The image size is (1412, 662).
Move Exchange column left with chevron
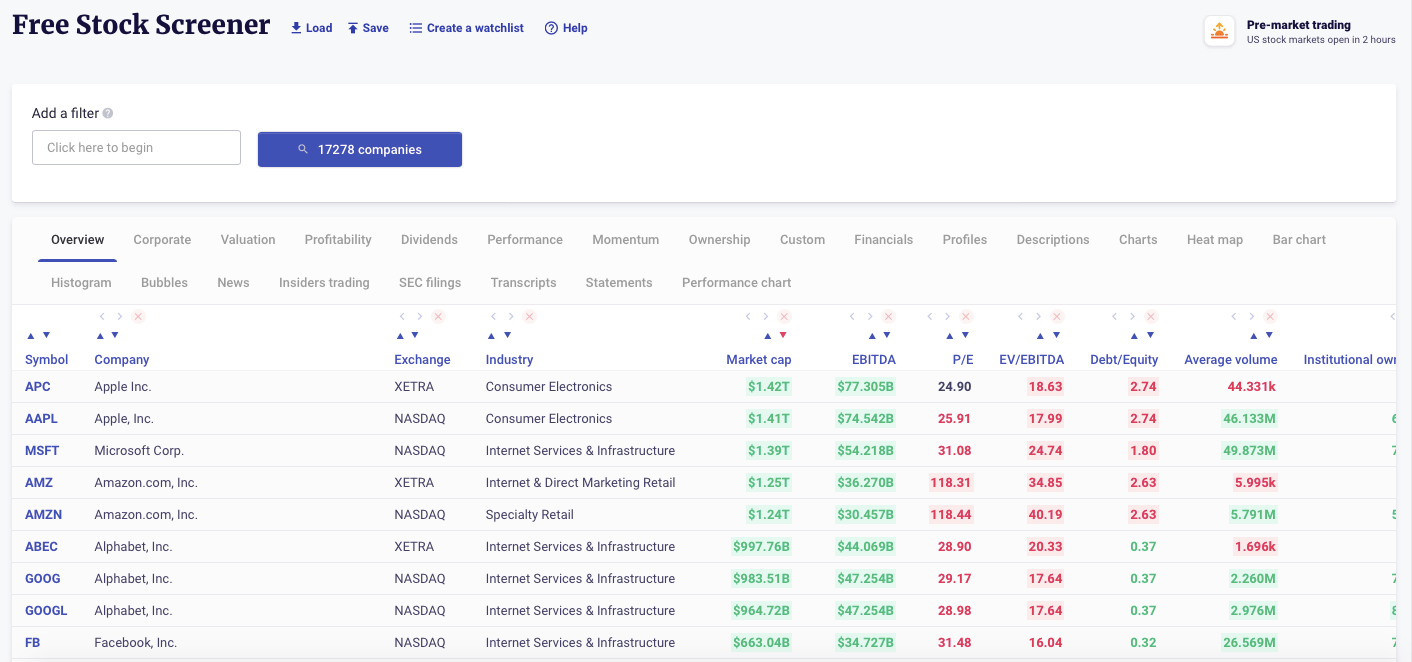coord(400,316)
